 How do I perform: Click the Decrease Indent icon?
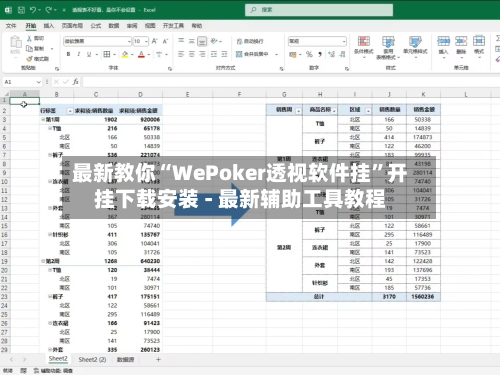(x=214, y=54)
